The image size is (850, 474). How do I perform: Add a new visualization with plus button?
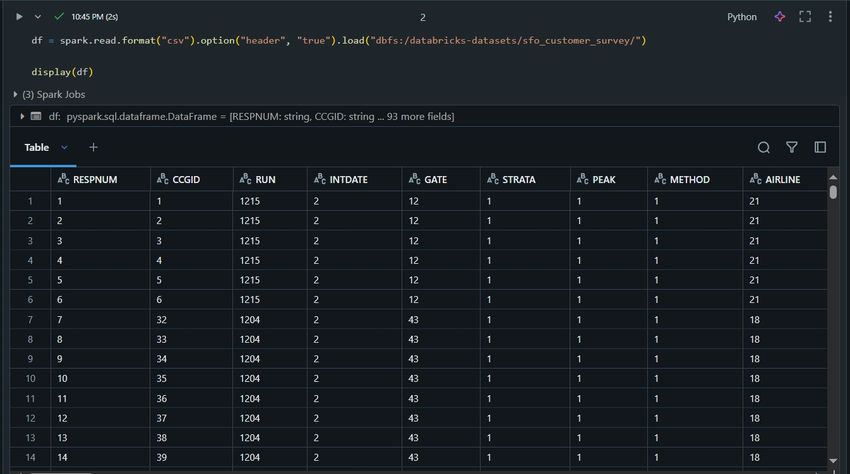pyautogui.click(x=93, y=148)
